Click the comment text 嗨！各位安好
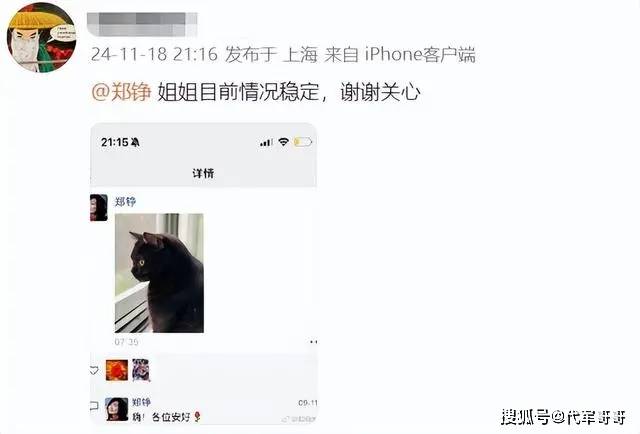The width and height of the screenshot is (640, 434). click(x=162, y=417)
